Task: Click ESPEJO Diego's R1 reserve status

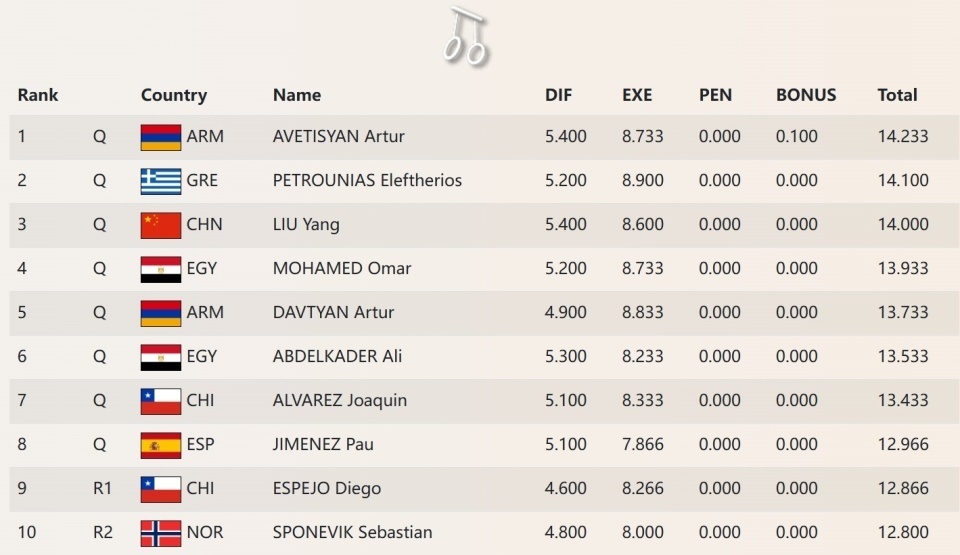Action: 103,489
